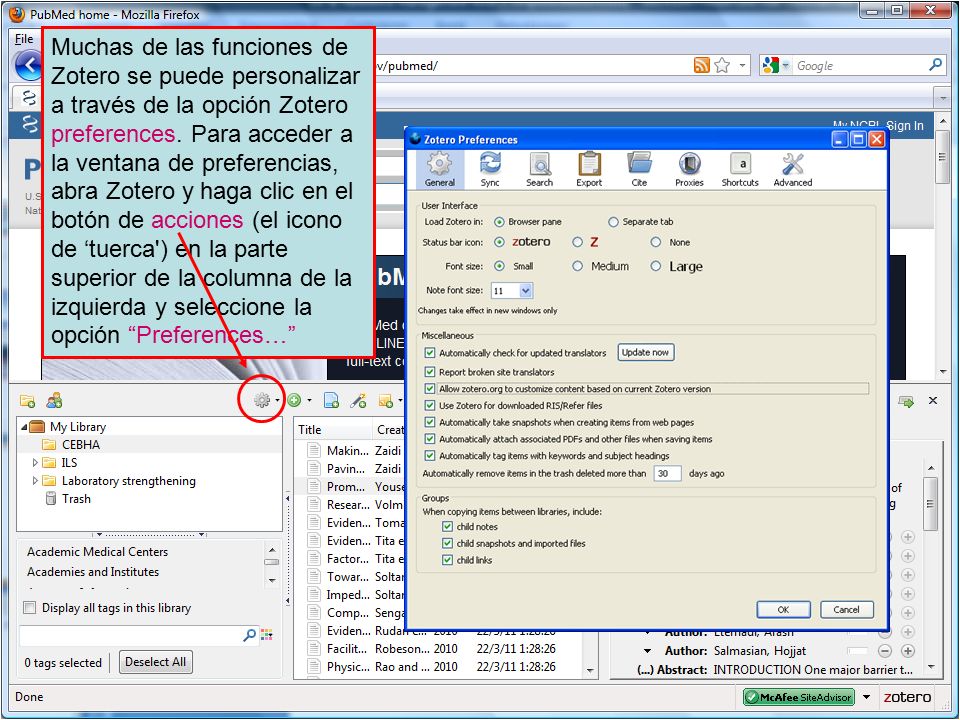The image size is (960, 720).
Task: Click the New Note icon in Zotero toolbar
Action: pyautogui.click(x=386, y=401)
